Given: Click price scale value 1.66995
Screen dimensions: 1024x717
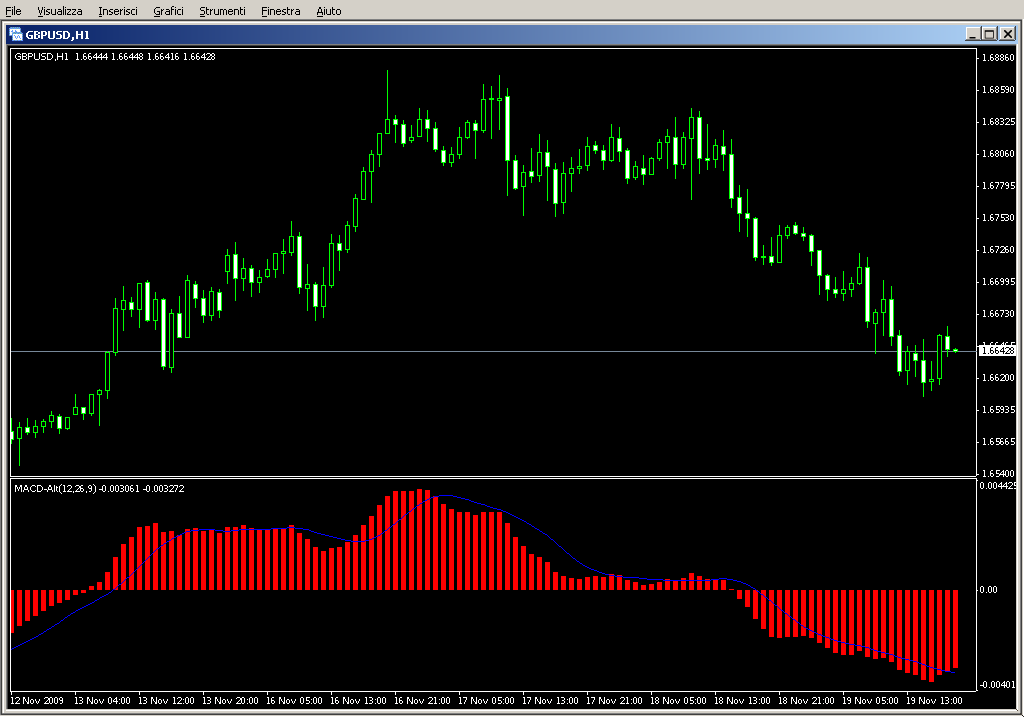Looking at the screenshot, I should point(999,281).
